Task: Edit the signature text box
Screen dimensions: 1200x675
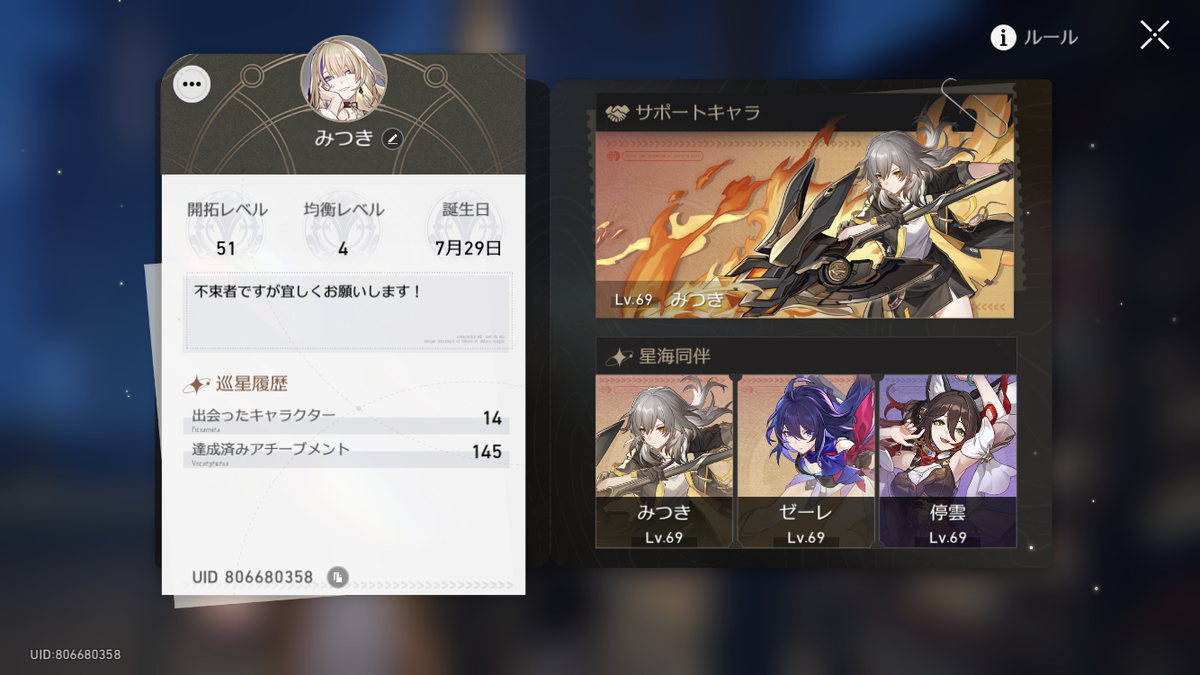Action: tap(347, 311)
